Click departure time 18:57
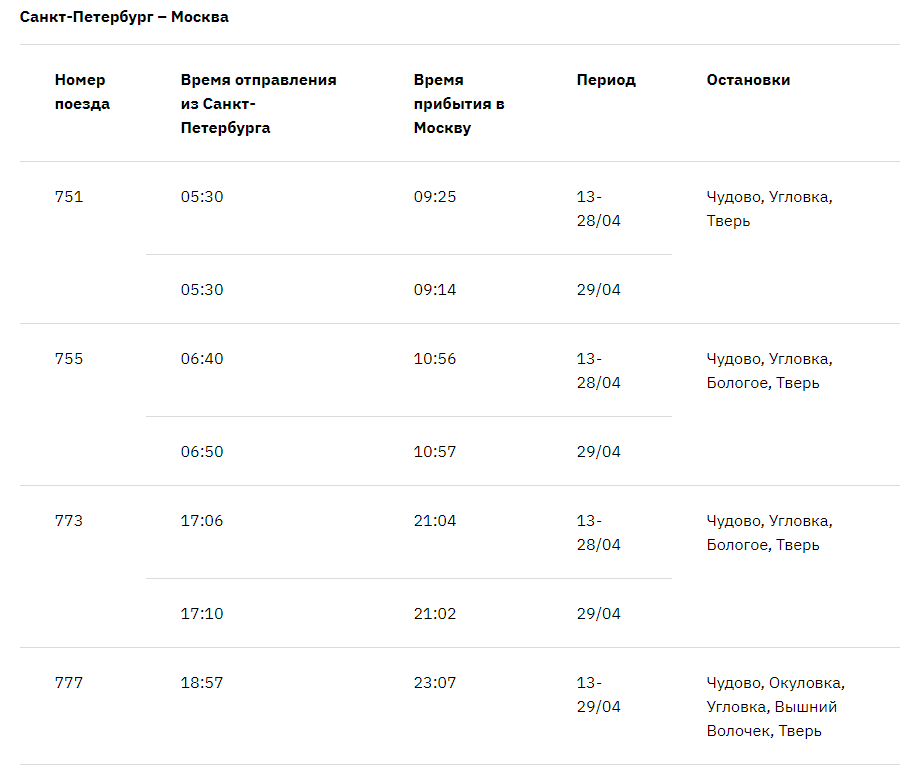This screenshot has width=902, height=765. (201, 683)
